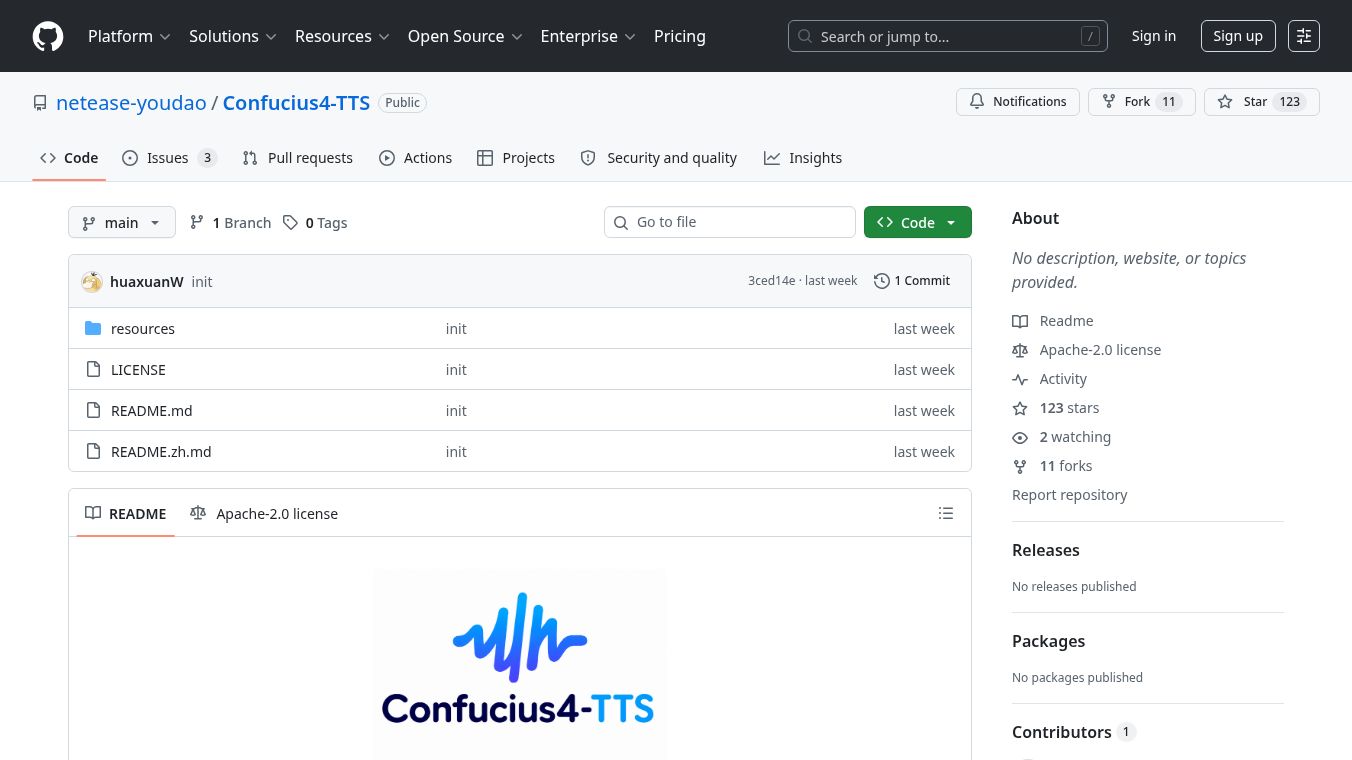Click the huaxuanW avatar image
The width and height of the screenshot is (1352, 760).
92,282
